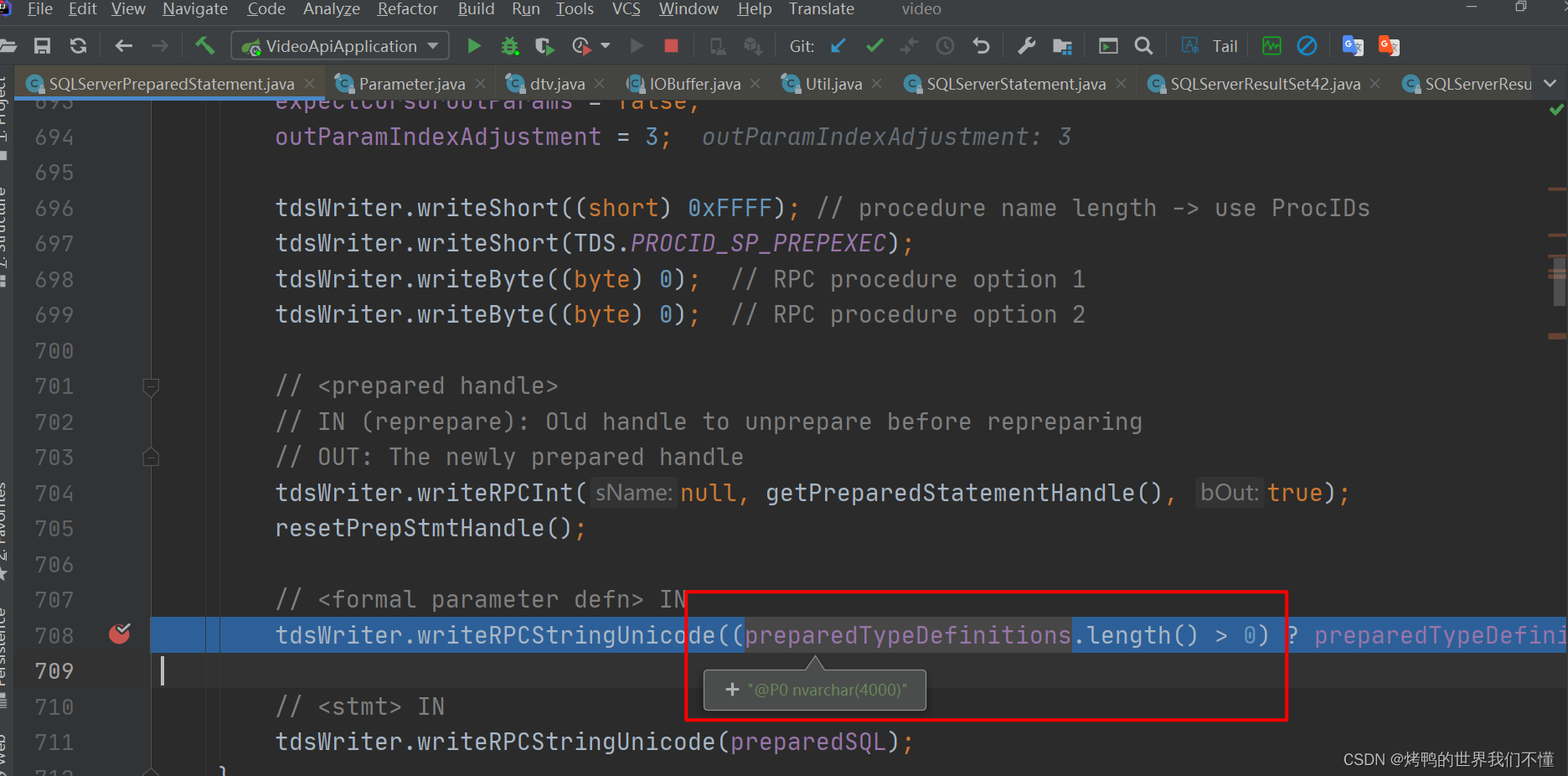
Task: Build the project with the hammer icon
Action: (x=205, y=45)
